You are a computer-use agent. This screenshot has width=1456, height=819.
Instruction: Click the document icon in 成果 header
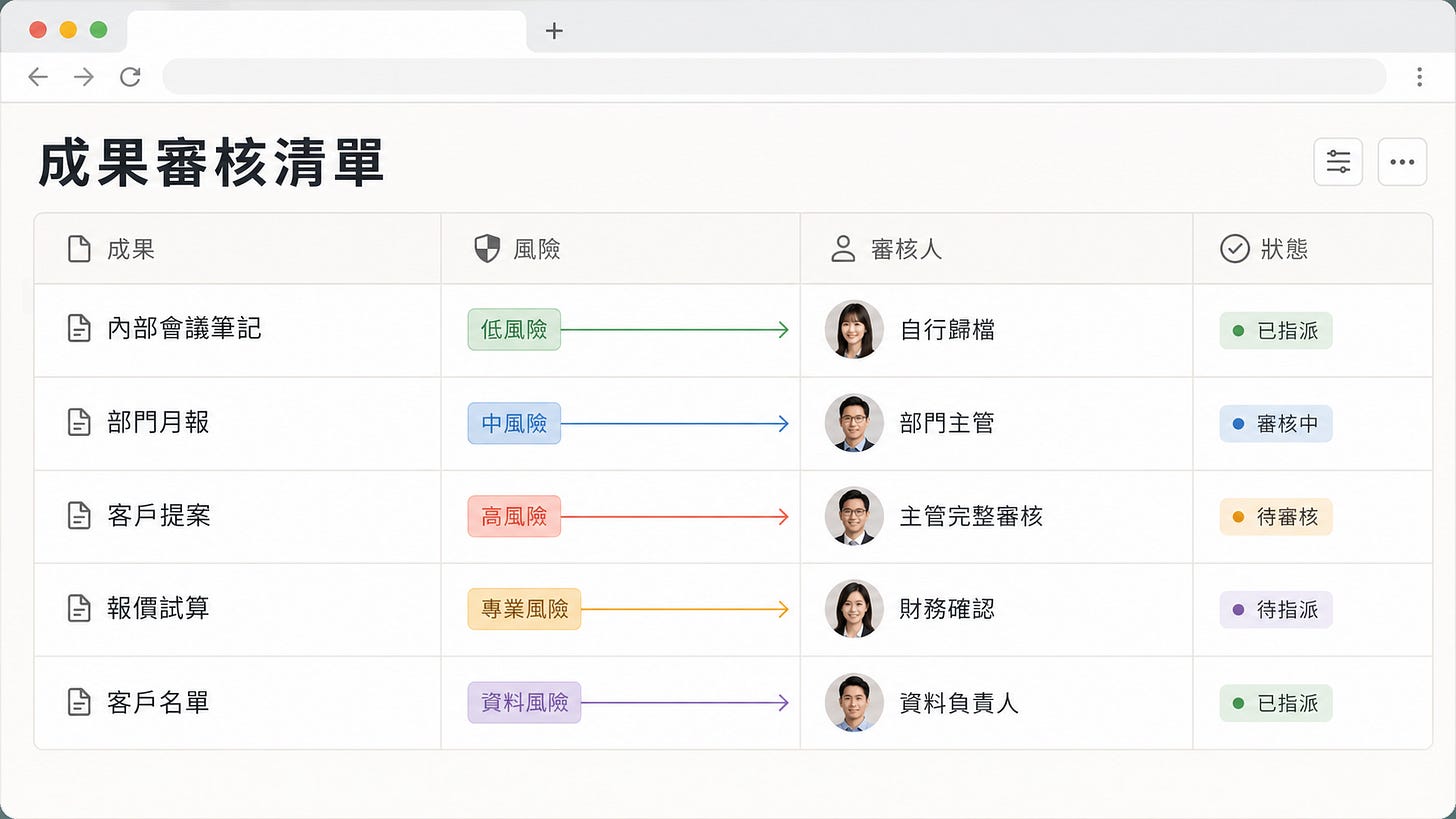coord(79,249)
